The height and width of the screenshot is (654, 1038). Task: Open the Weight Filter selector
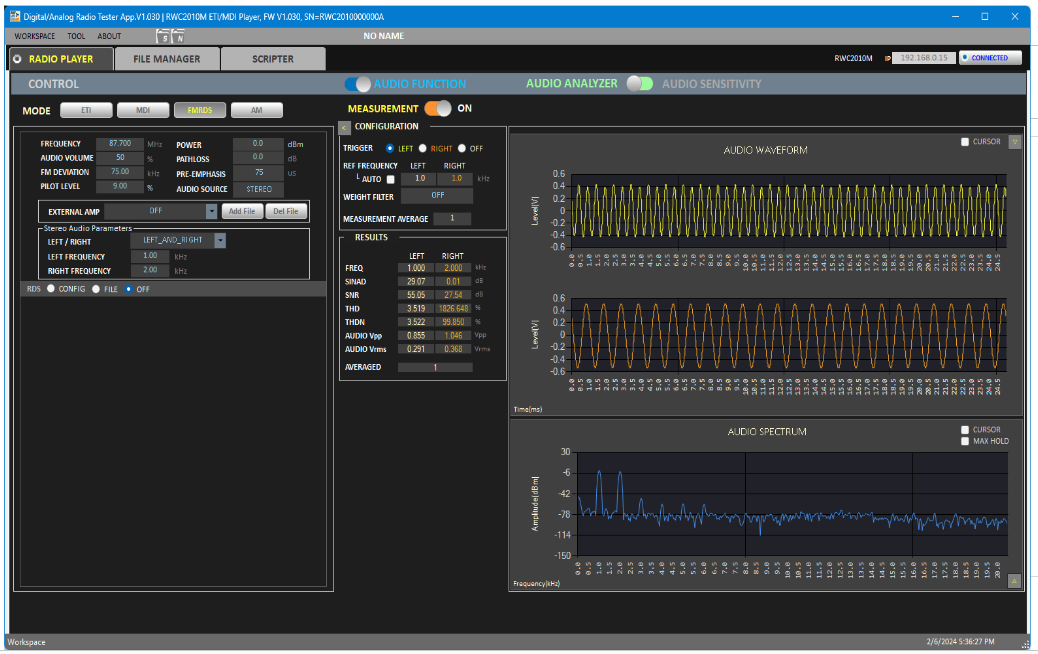coord(437,196)
